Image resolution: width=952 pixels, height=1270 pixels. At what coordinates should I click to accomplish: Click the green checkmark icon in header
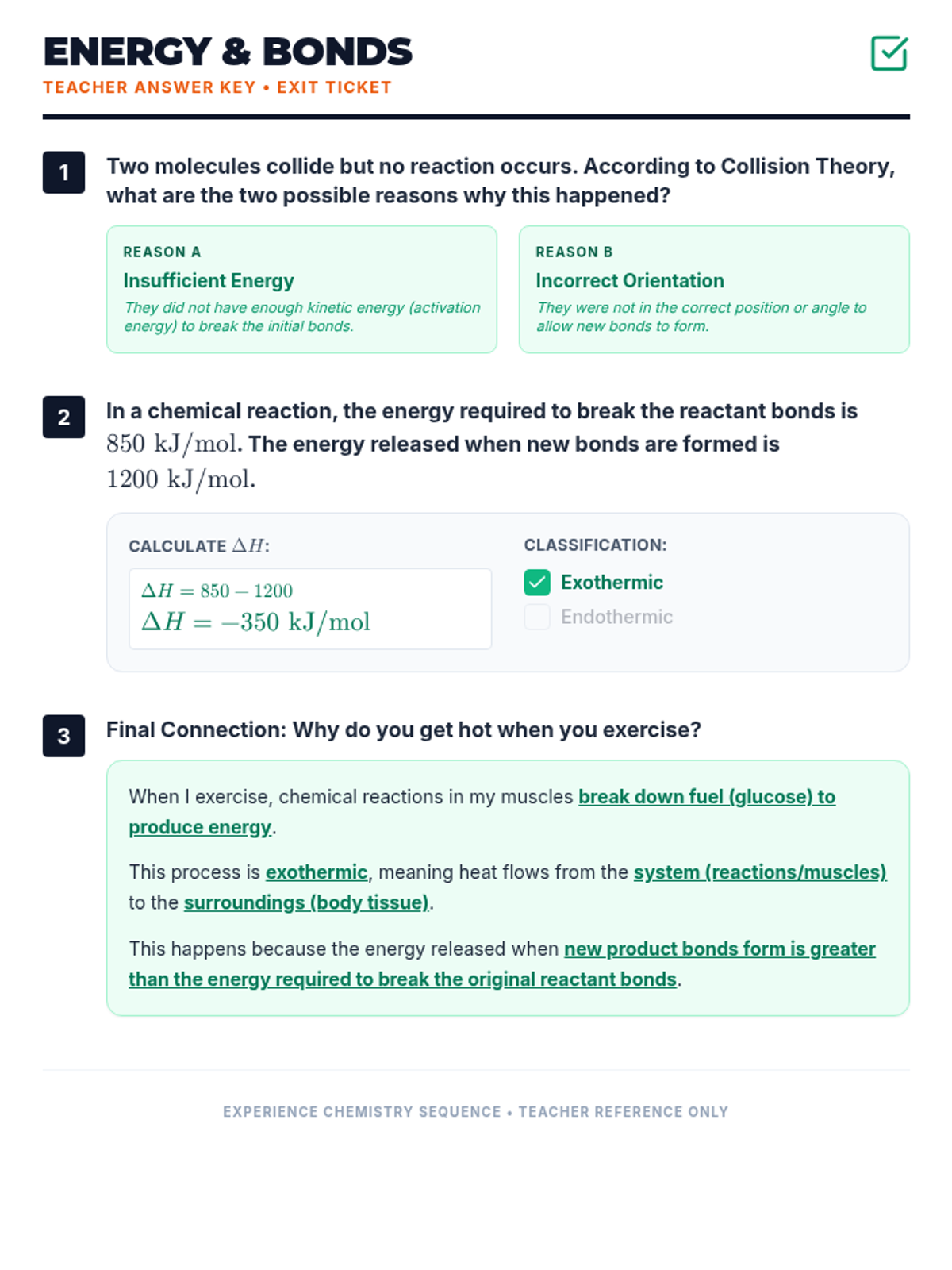(889, 53)
